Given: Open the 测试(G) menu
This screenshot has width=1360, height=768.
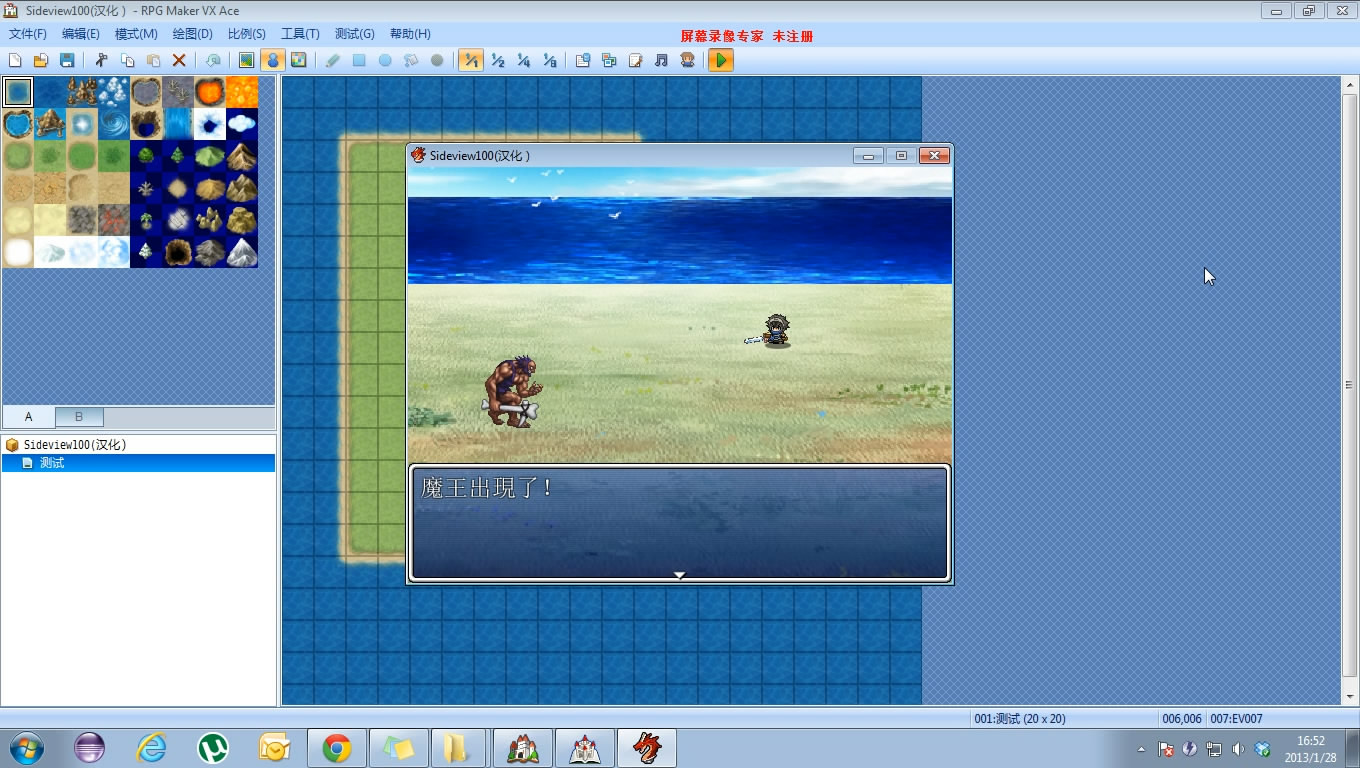Looking at the screenshot, I should [355, 34].
